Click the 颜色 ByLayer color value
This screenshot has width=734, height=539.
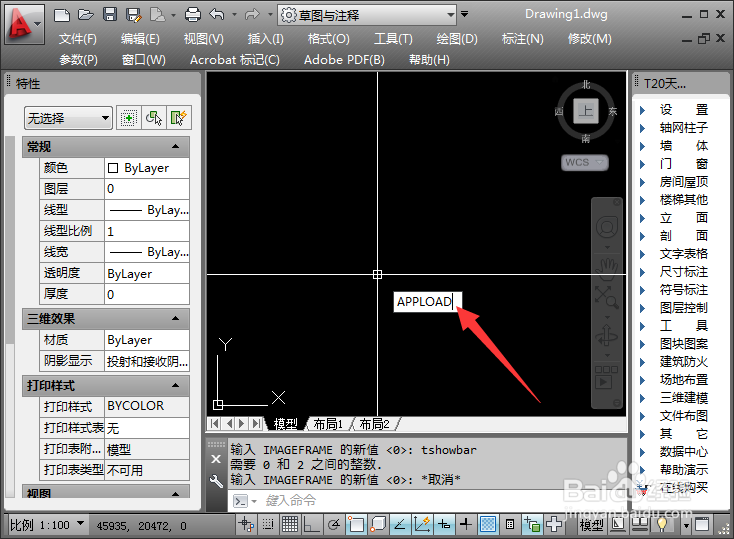(x=147, y=168)
